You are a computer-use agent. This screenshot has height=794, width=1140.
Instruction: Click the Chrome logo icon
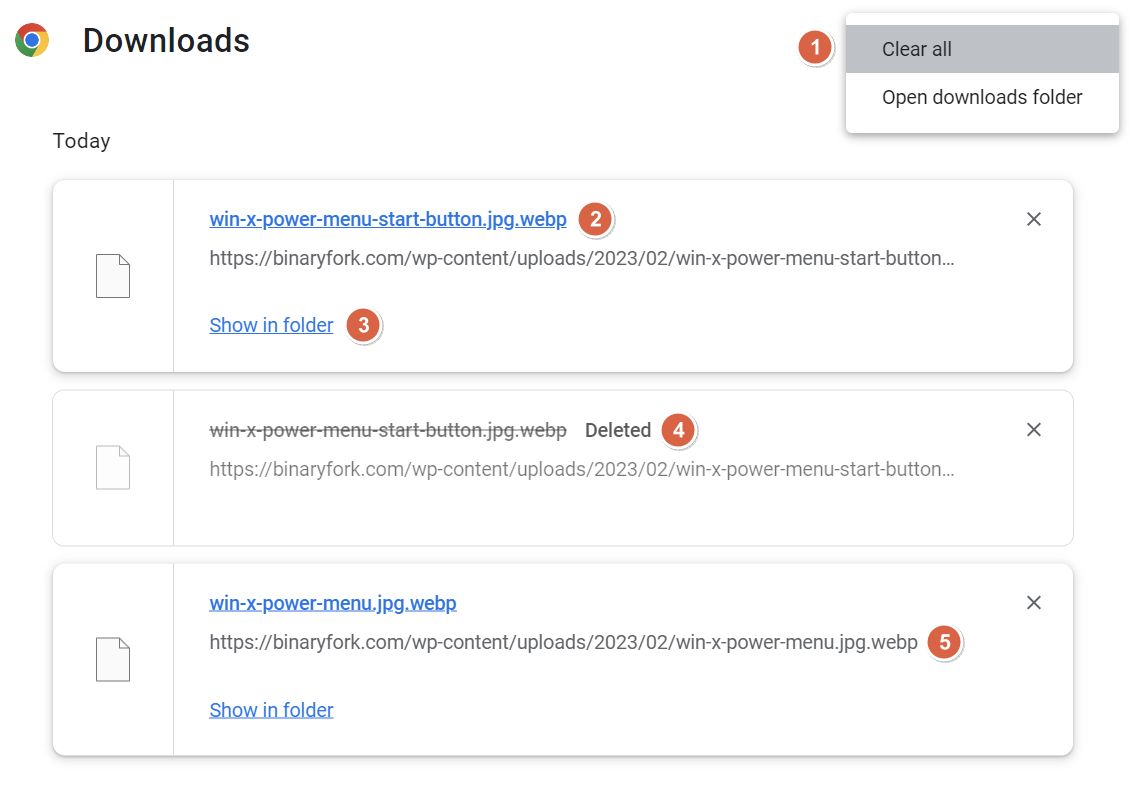click(31, 40)
